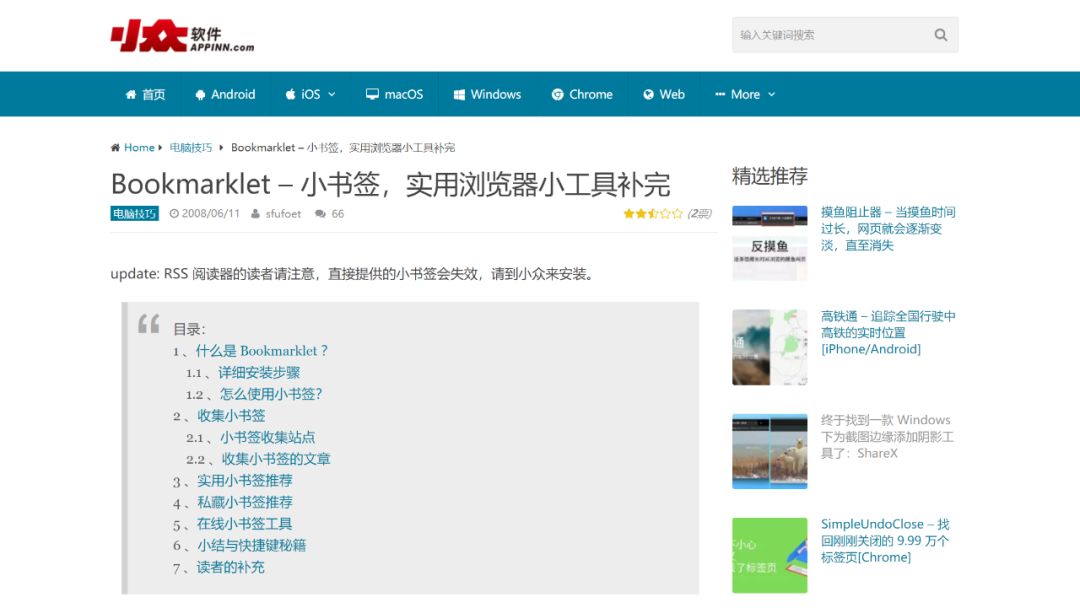Select the Windows logo icon in the navbar
Image resolution: width=1080 pixels, height=608 pixels.
tap(458, 94)
